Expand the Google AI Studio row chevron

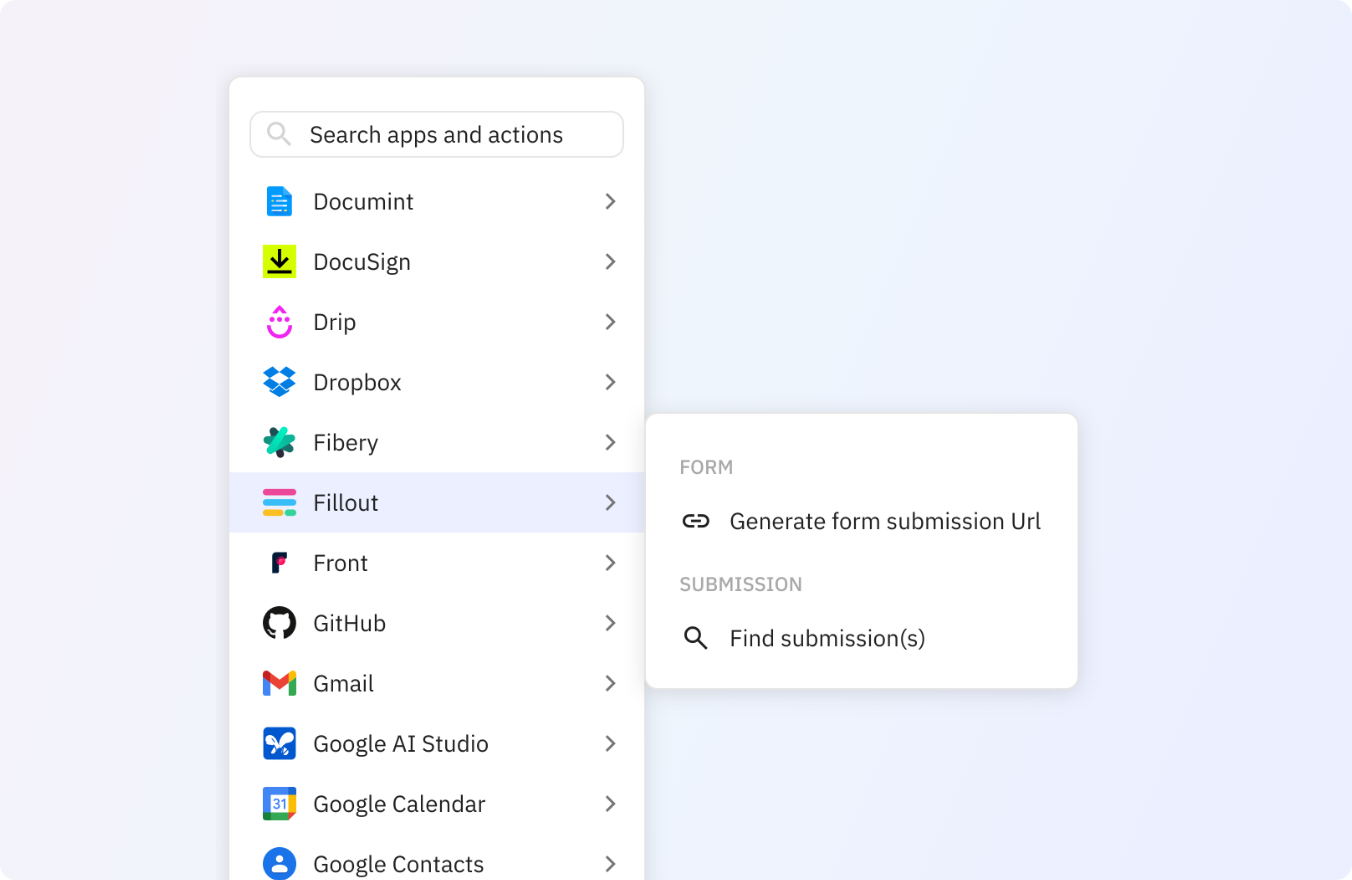tap(610, 743)
